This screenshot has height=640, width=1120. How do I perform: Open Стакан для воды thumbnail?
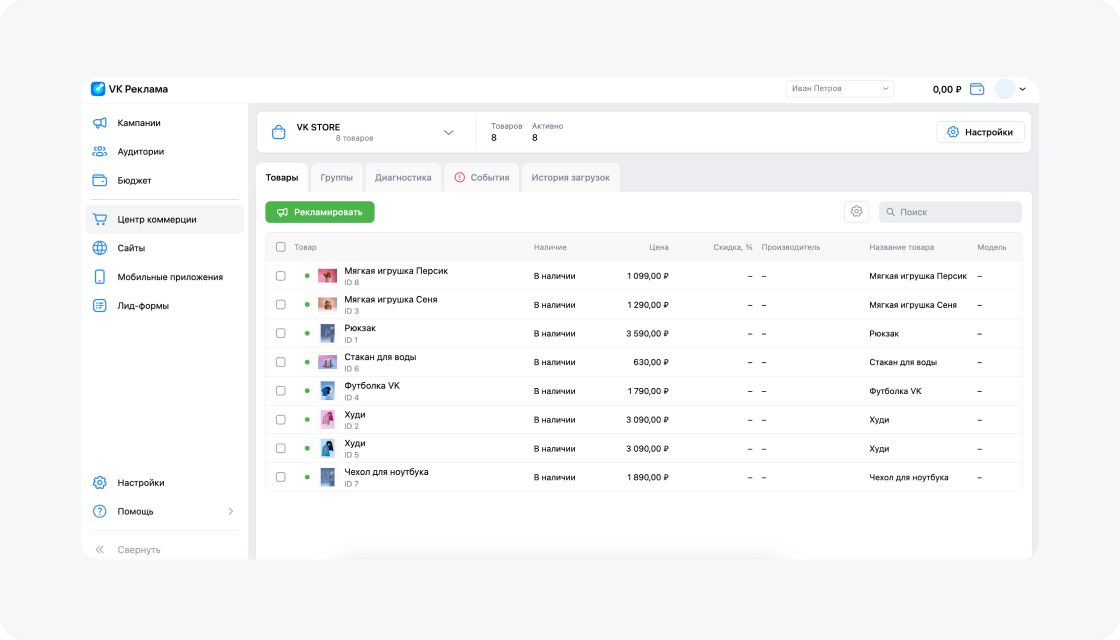tap(327, 362)
